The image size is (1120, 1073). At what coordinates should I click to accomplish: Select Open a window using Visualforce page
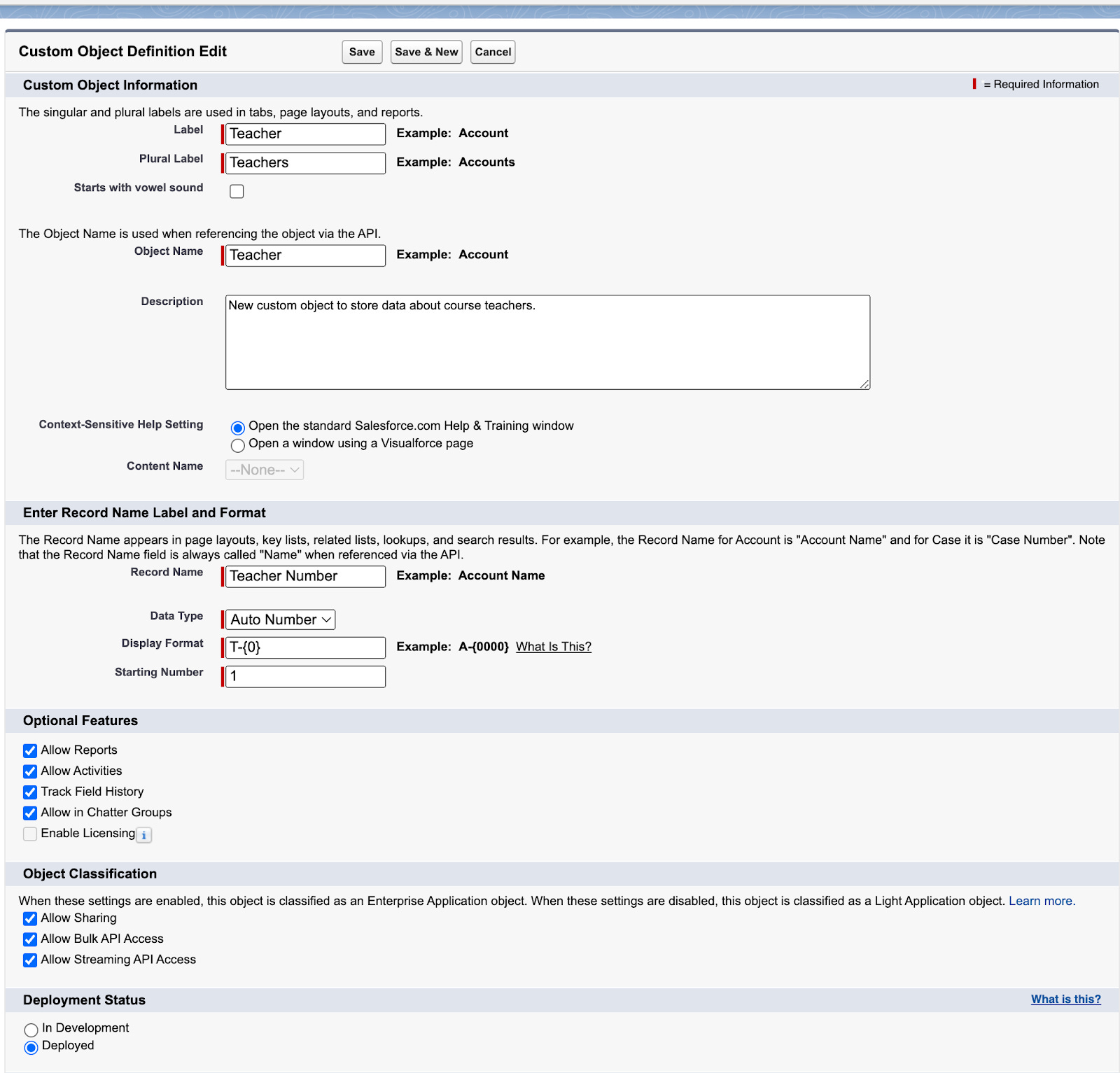click(x=238, y=445)
